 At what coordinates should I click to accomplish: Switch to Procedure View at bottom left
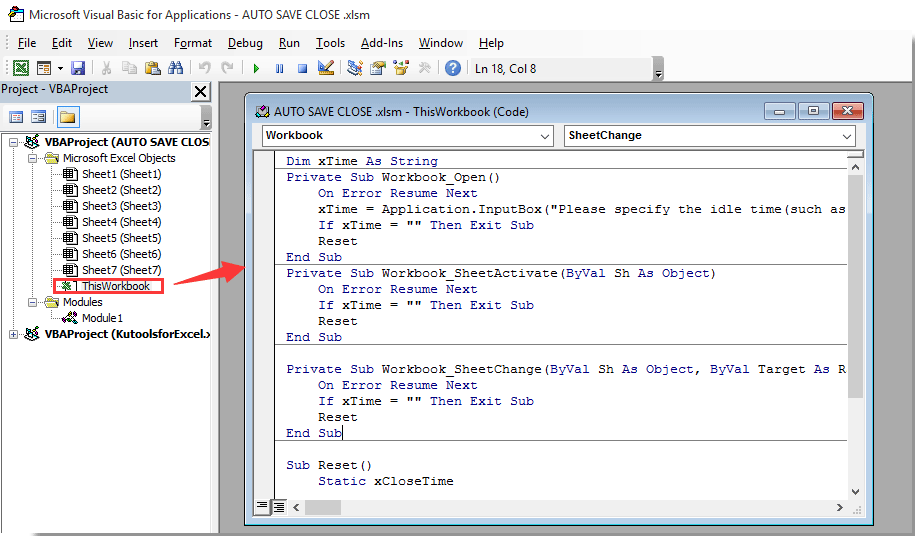coord(262,507)
